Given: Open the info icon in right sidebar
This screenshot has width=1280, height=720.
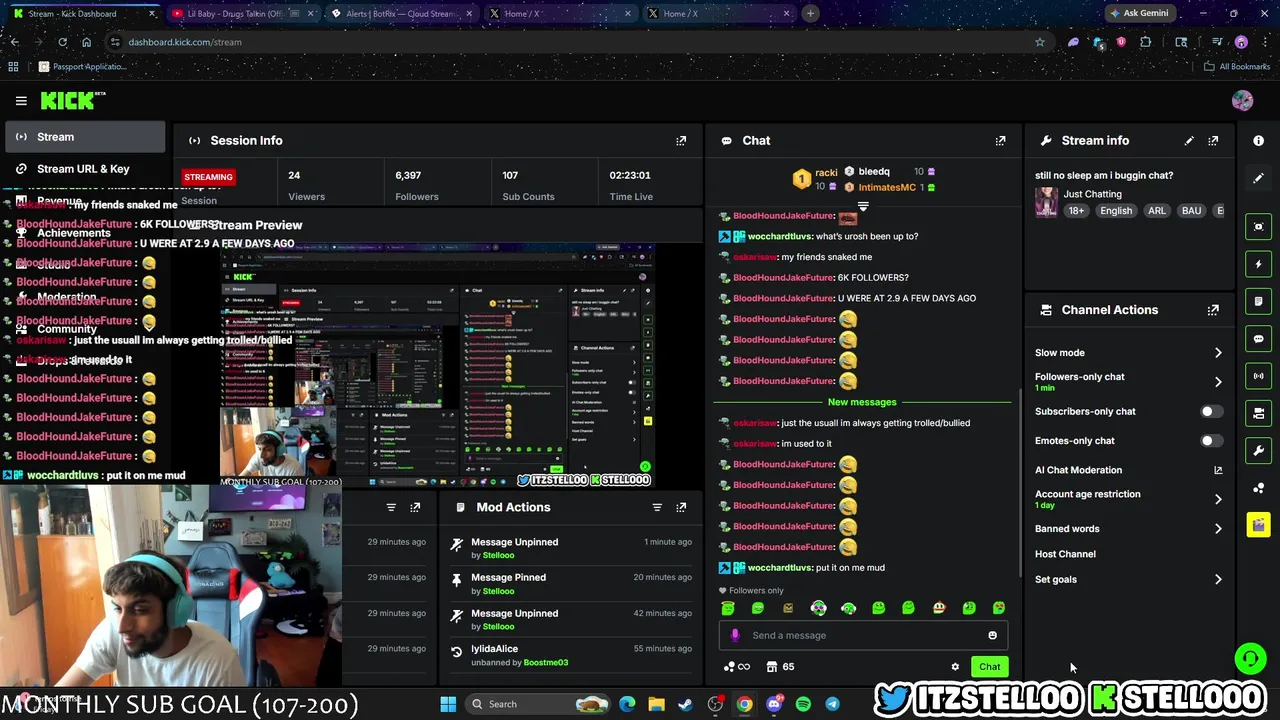Looking at the screenshot, I should coord(1258,141).
